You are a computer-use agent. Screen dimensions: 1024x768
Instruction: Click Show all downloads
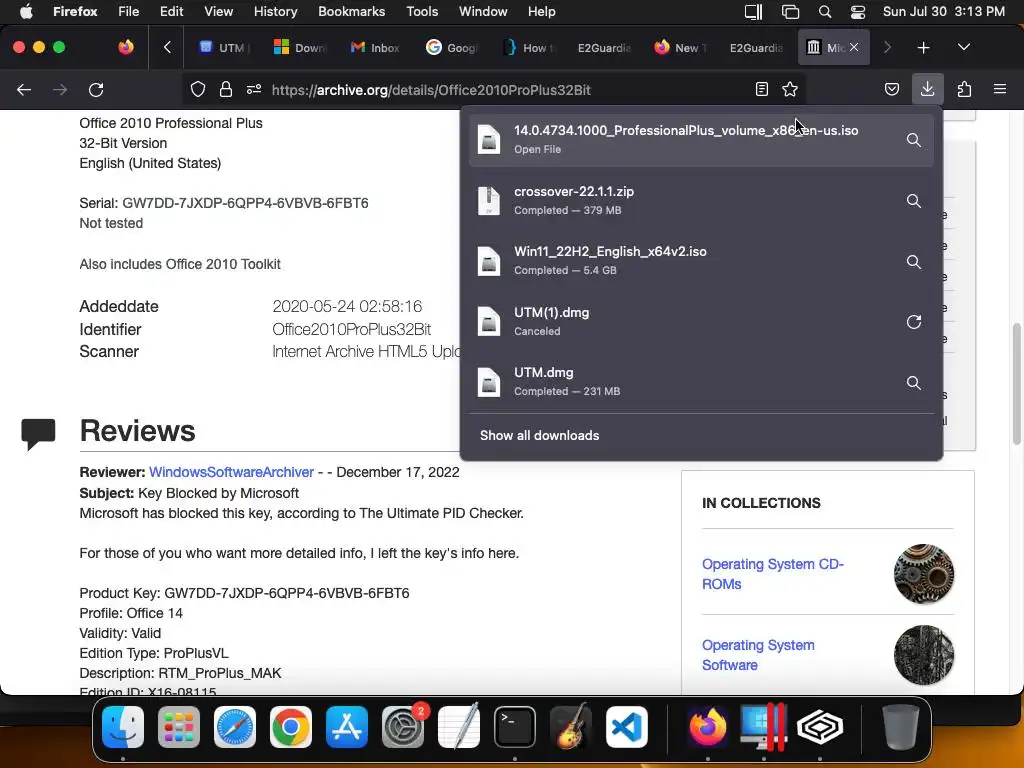(x=539, y=436)
